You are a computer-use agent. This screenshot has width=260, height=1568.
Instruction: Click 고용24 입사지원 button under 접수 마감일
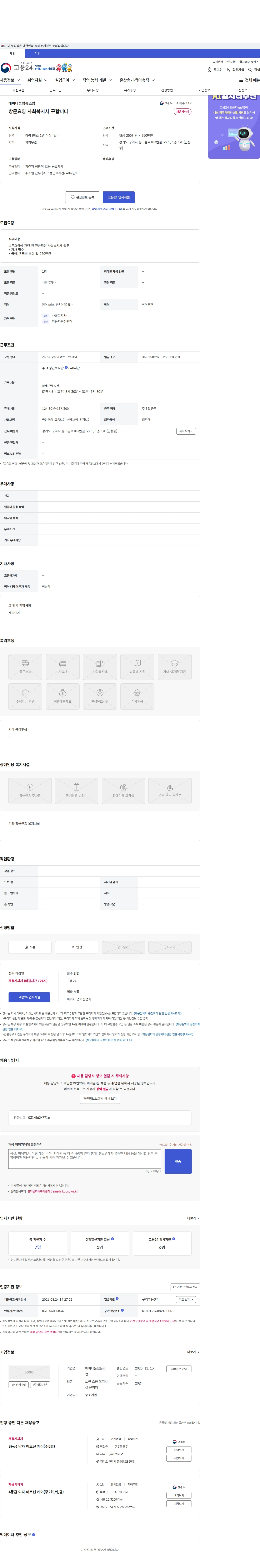pyautogui.click(x=29, y=997)
